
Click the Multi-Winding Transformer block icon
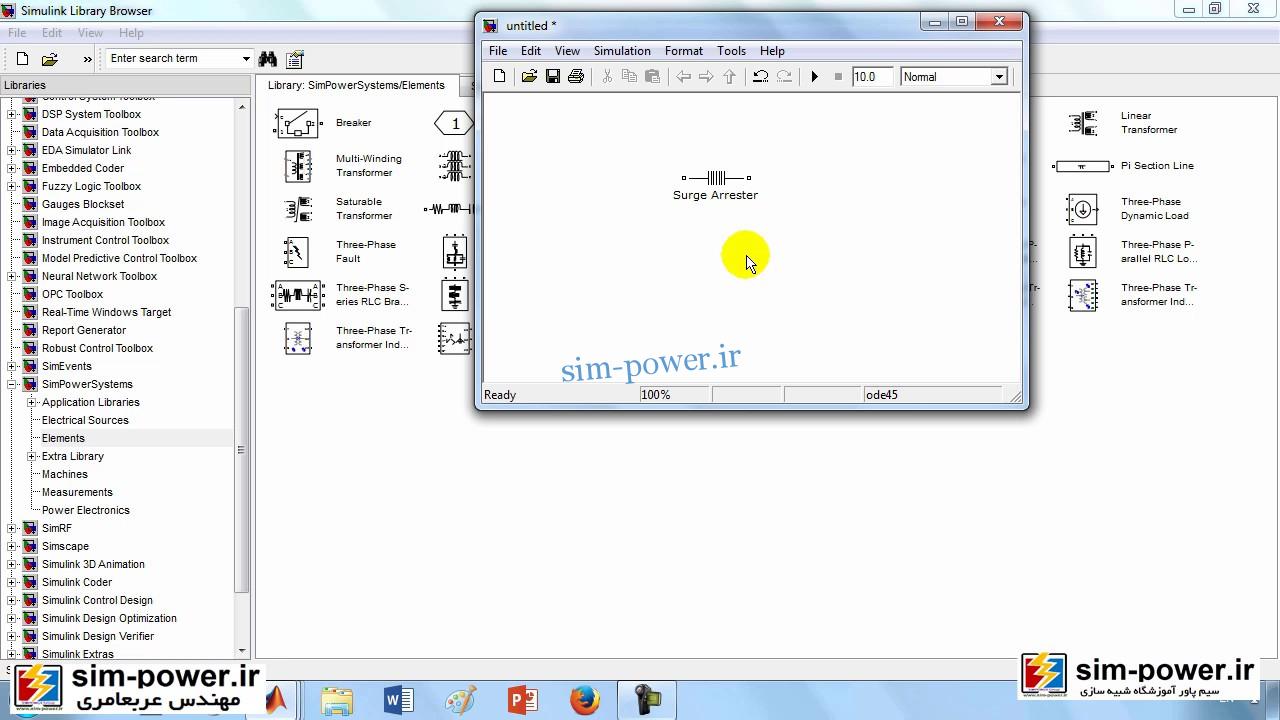point(298,166)
